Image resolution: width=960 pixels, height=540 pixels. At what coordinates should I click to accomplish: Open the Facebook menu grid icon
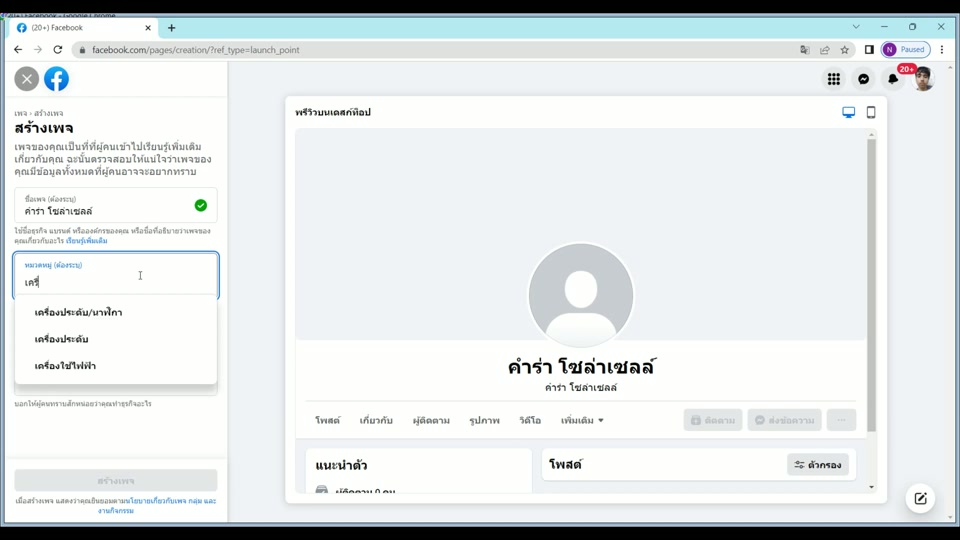[833, 79]
